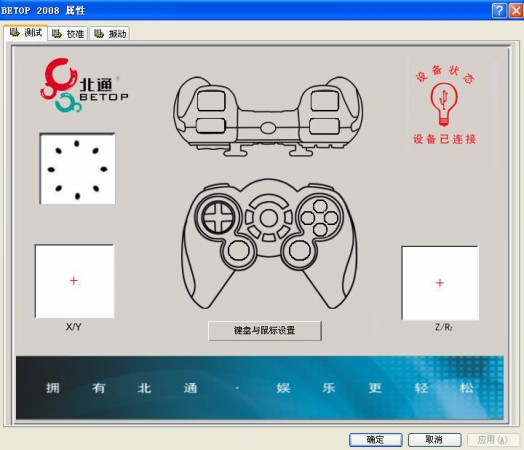Viewport: 524px width, 450px height.
Task: Click the device status light bulb icon
Action: 444,104
